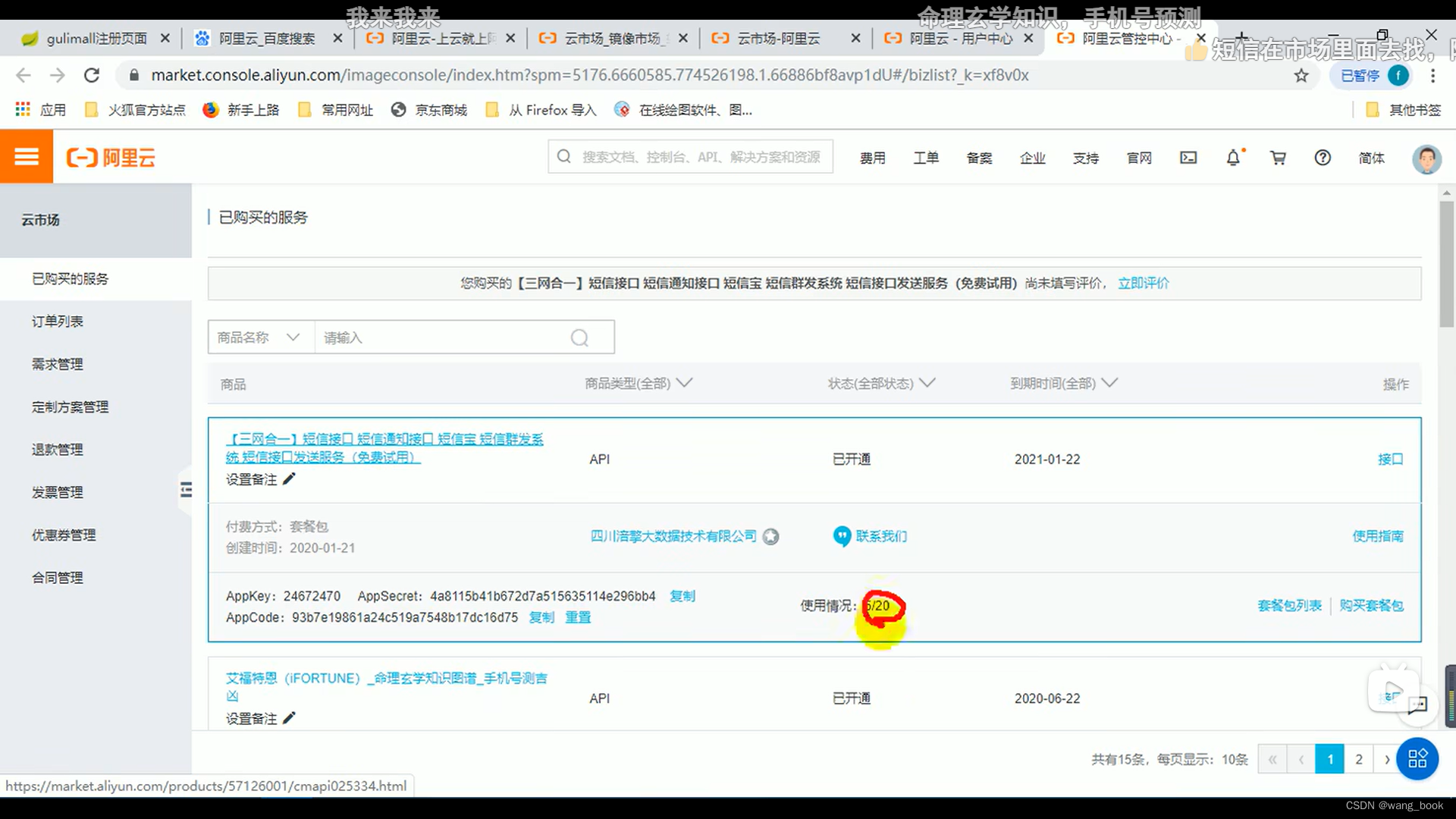This screenshot has height=819, width=1456.
Task: Click the 立即评价 link
Action: point(1144,283)
